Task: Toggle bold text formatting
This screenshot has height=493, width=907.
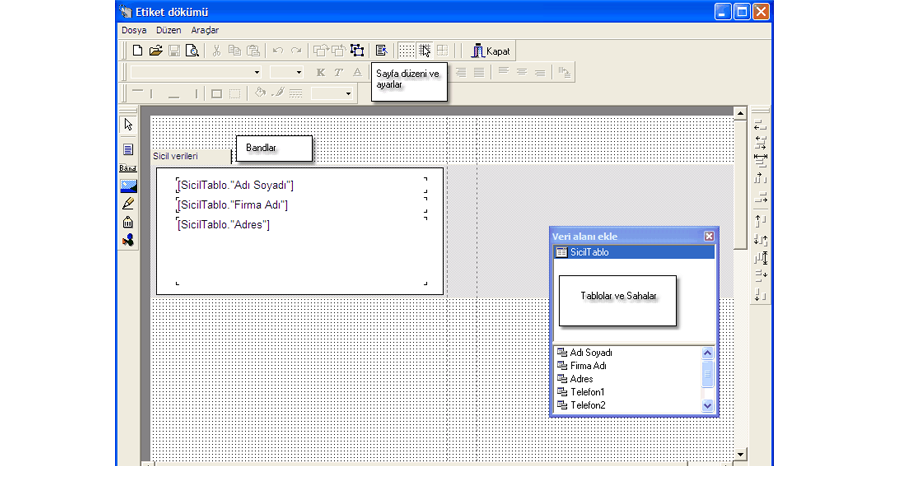Action: pos(321,72)
